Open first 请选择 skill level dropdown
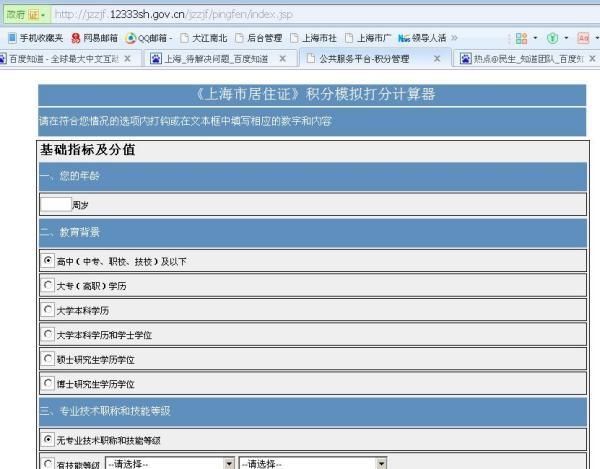Image resolution: width=600 pixels, height=469 pixels. pyautogui.click(x=170, y=463)
